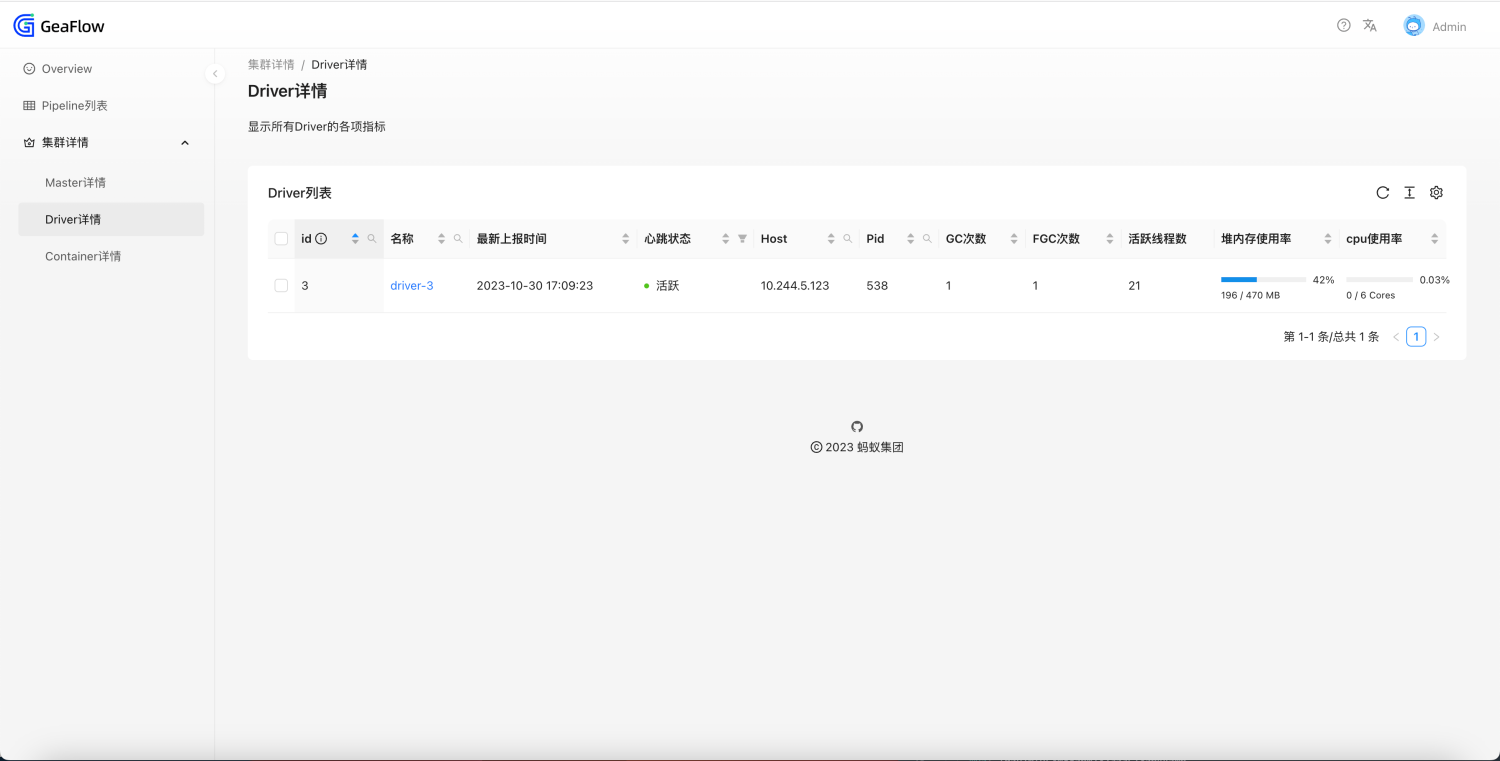Open the language translation icon
Image resolution: width=1500 pixels, height=761 pixels.
[x=1370, y=26]
